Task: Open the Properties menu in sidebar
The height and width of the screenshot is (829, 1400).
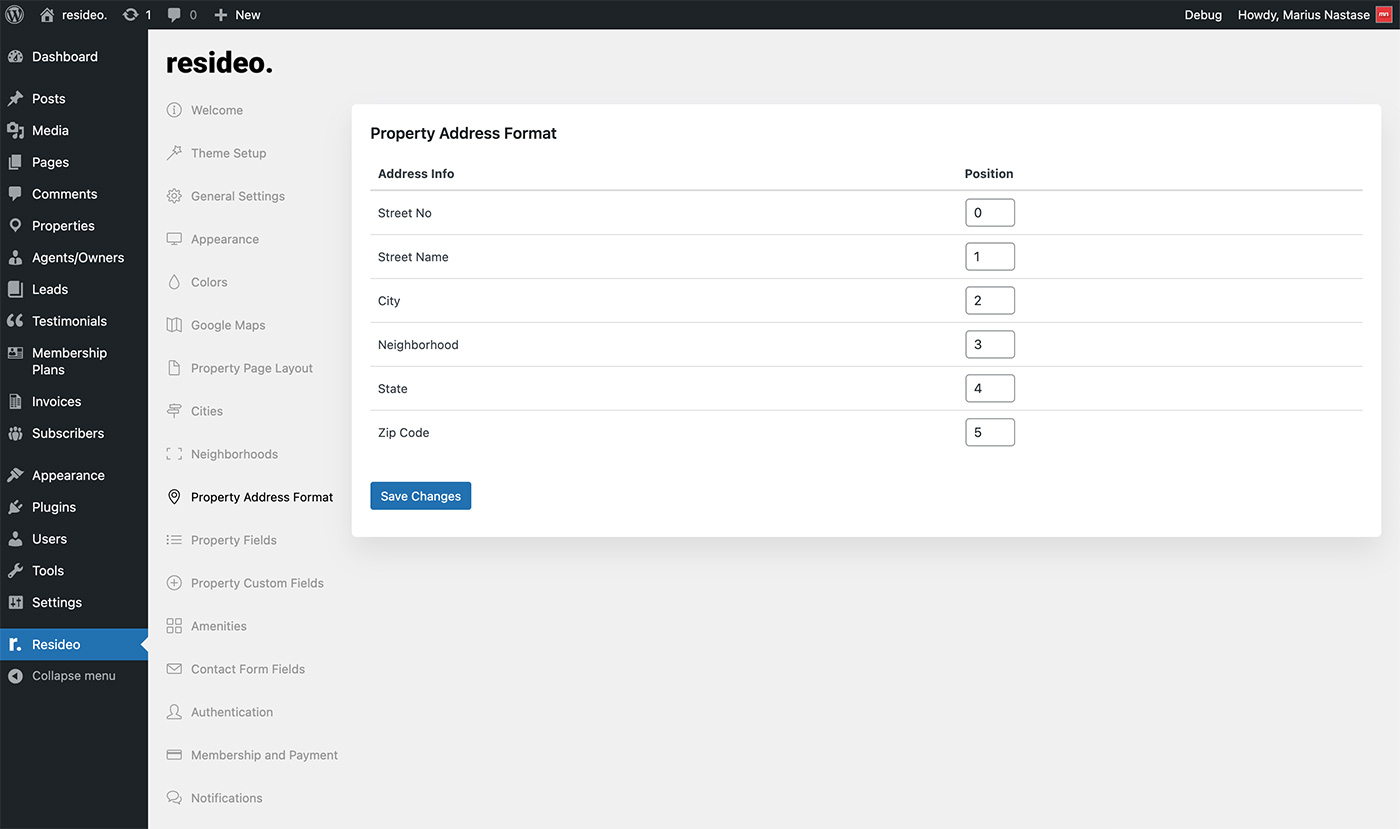Action: 63,226
